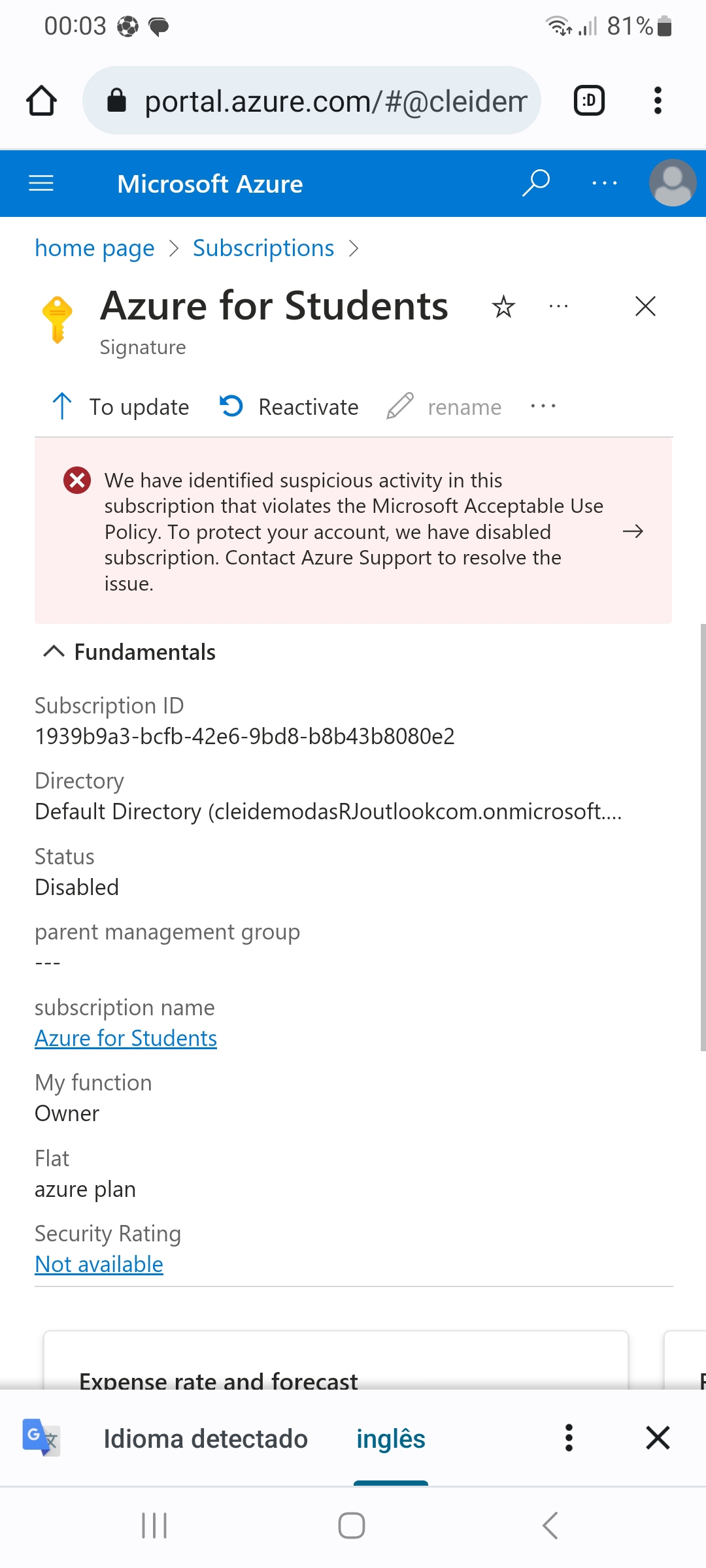The height and width of the screenshot is (1568, 706).
Task: Open the account avatar menu
Action: point(673,184)
